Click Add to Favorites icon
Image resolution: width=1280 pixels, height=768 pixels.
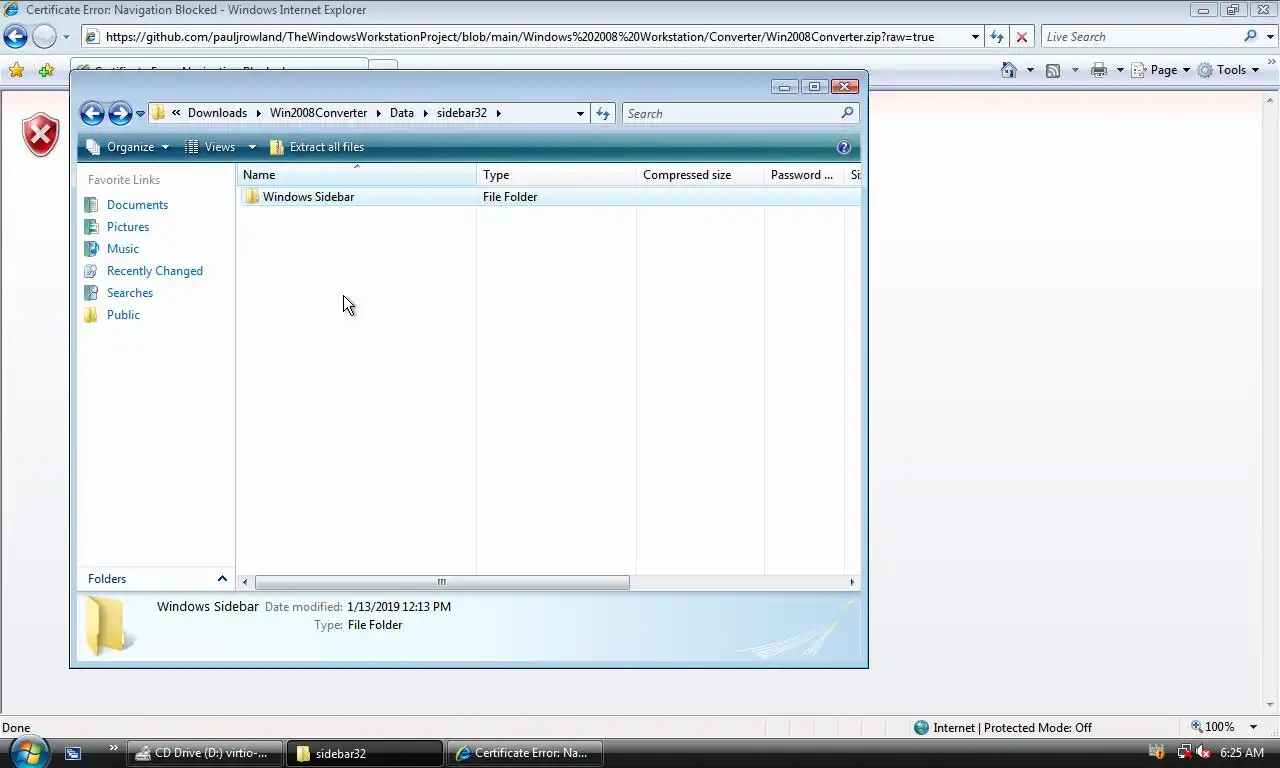tap(46, 70)
